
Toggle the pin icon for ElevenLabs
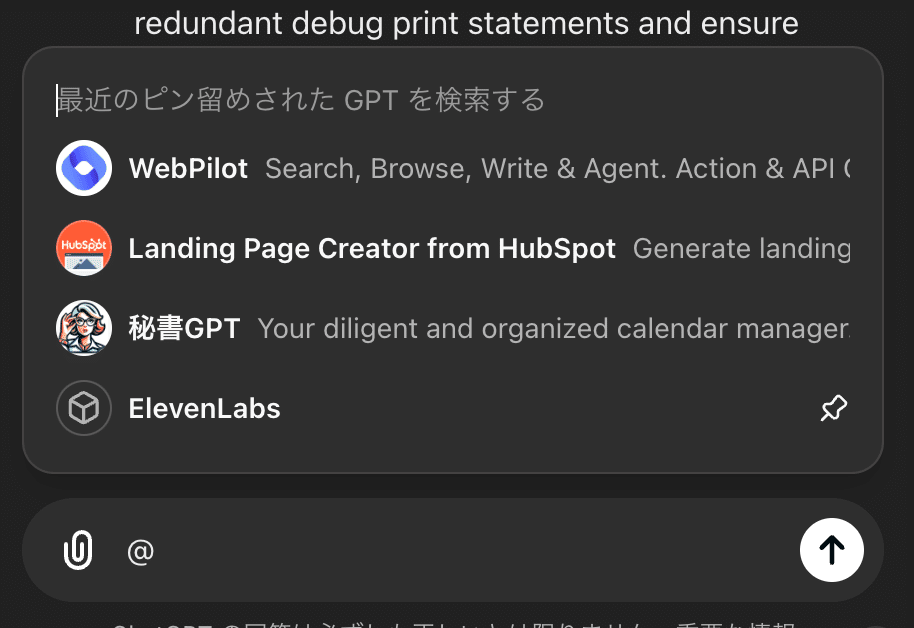click(833, 408)
